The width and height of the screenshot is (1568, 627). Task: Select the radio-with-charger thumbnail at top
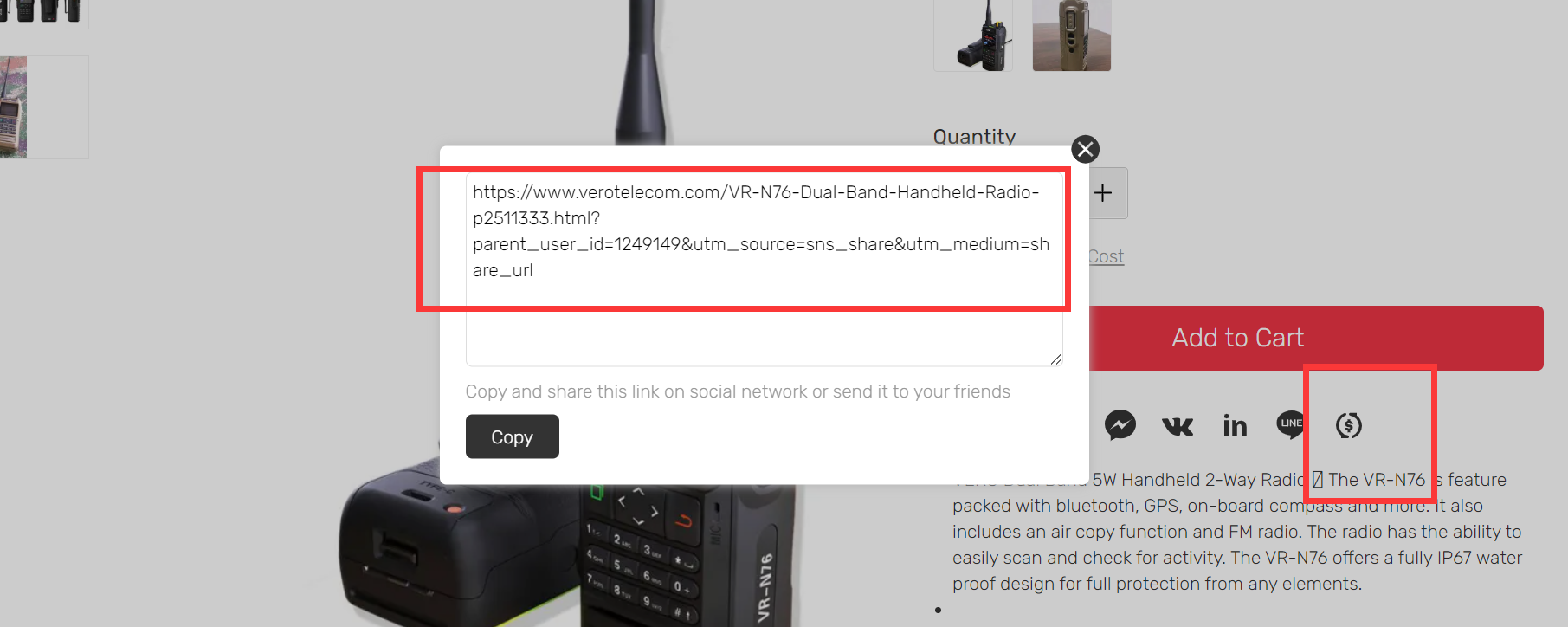(x=973, y=36)
